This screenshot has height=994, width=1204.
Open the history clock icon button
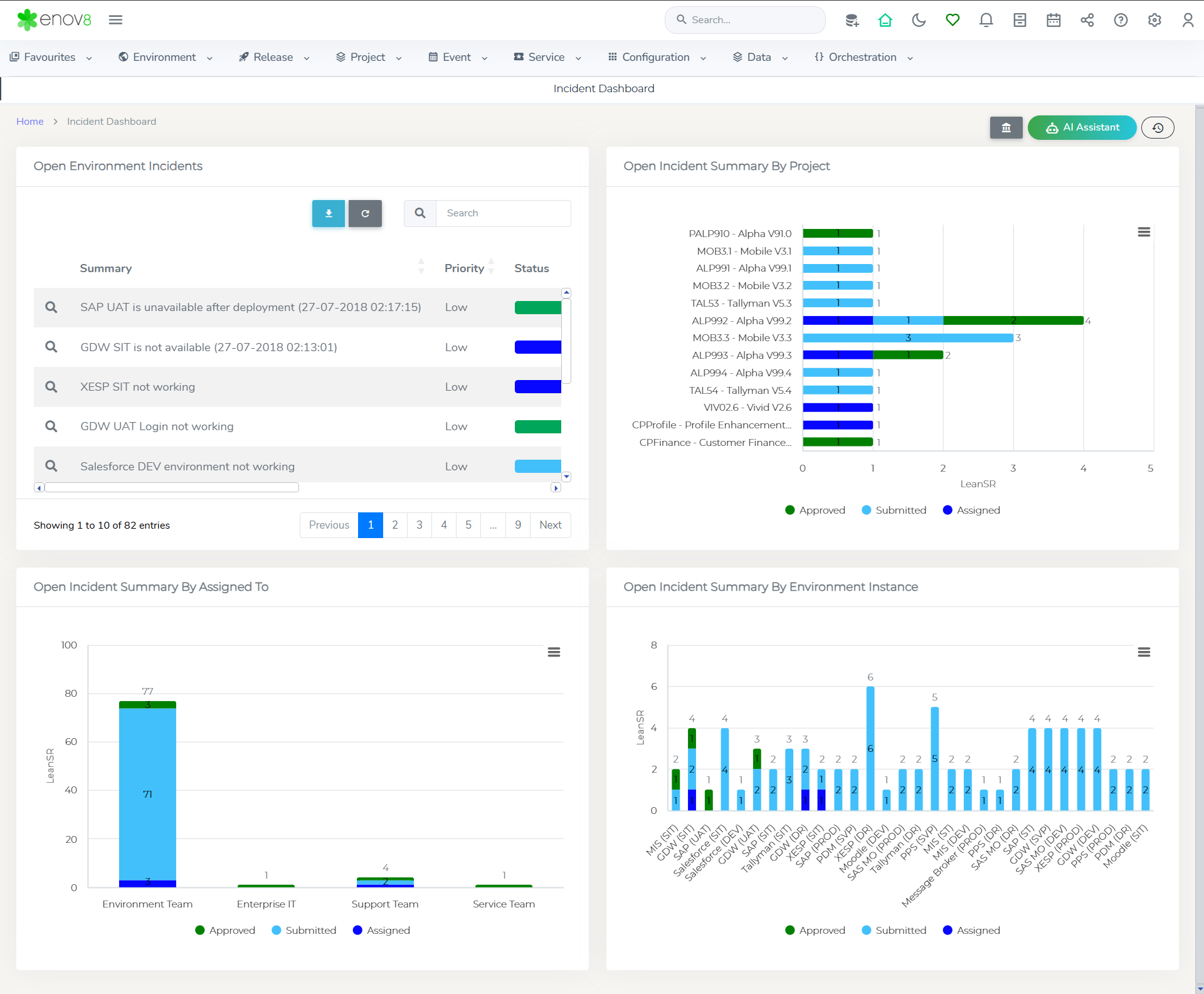tap(1158, 128)
